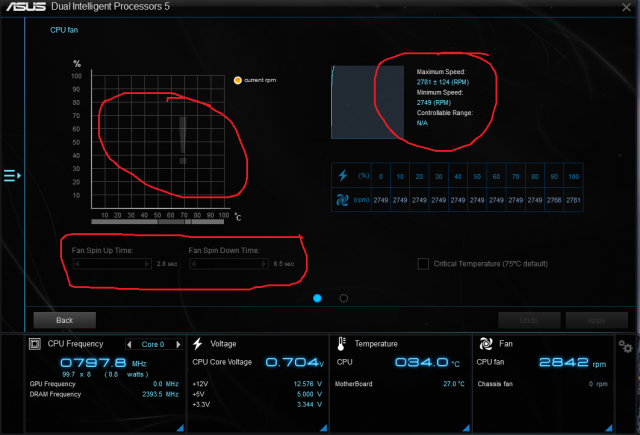Image resolution: width=640 pixels, height=435 pixels.
Task: Enable the Critical Temperature checkbox
Action: [423, 264]
